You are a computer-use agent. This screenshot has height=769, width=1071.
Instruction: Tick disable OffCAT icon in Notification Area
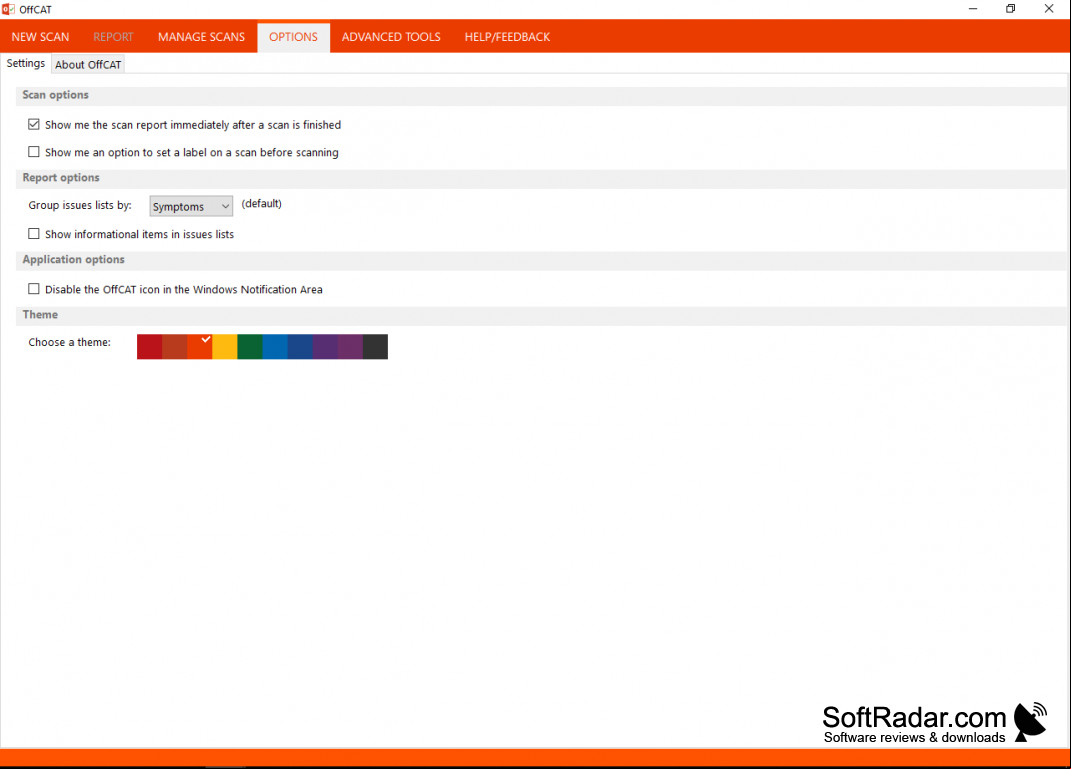point(33,289)
